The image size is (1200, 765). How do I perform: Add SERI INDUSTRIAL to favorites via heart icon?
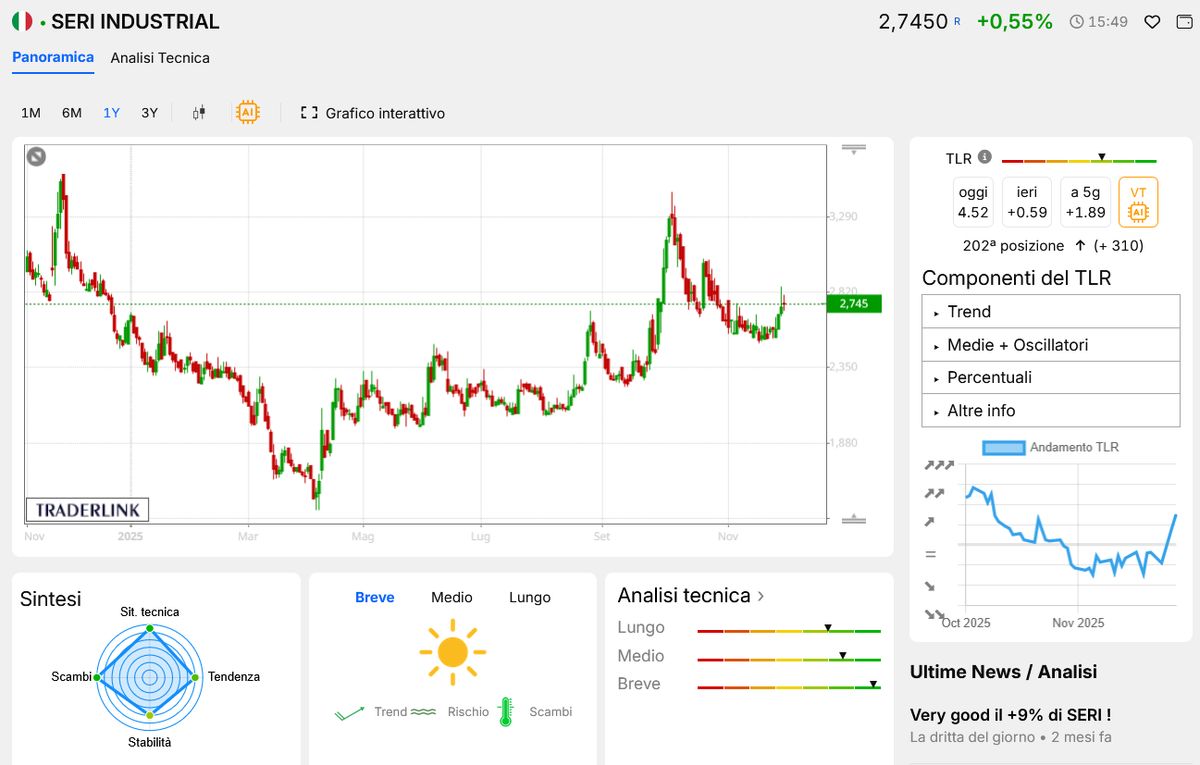click(x=1152, y=20)
